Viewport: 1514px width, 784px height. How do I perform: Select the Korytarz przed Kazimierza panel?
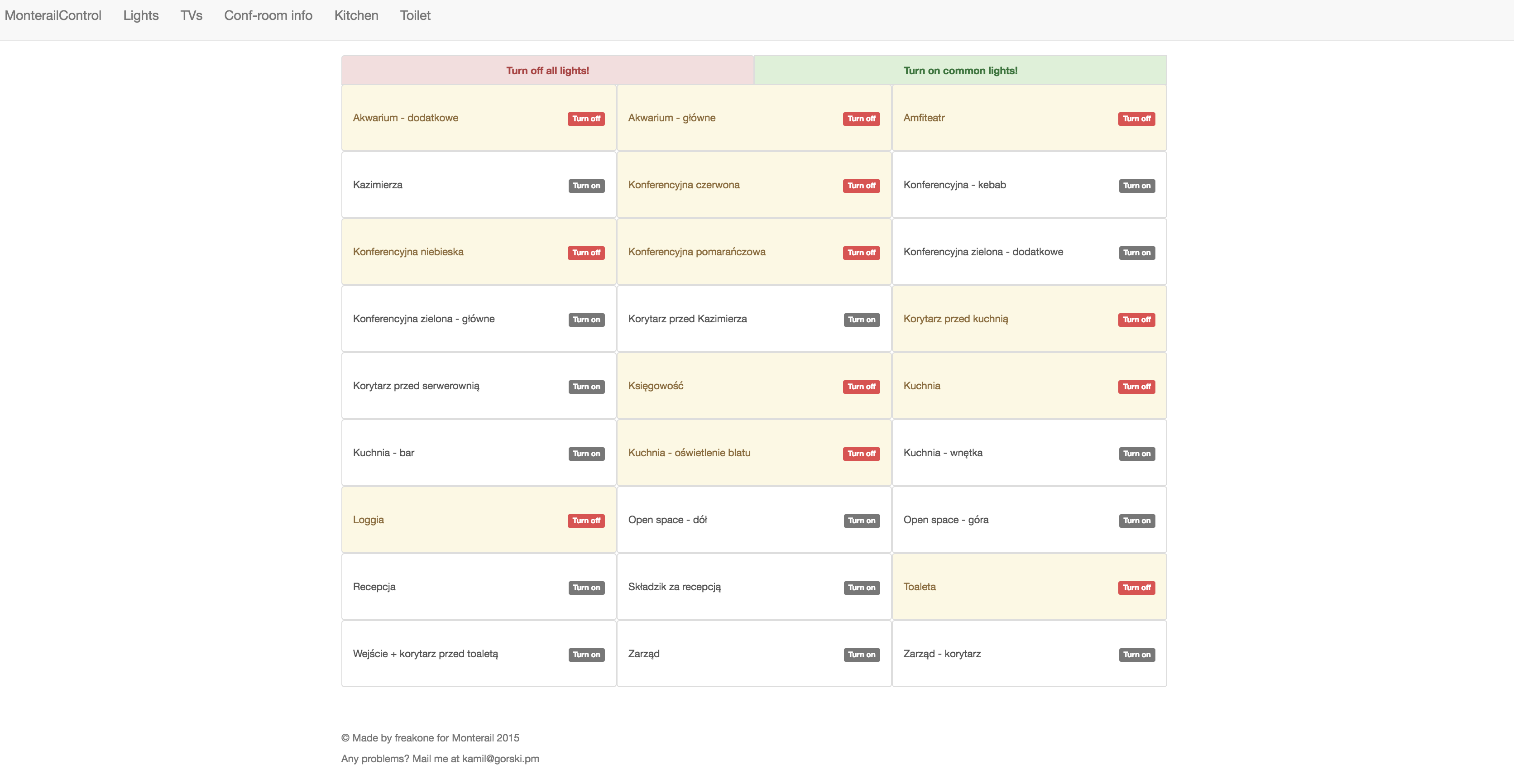pyautogui.click(x=754, y=319)
